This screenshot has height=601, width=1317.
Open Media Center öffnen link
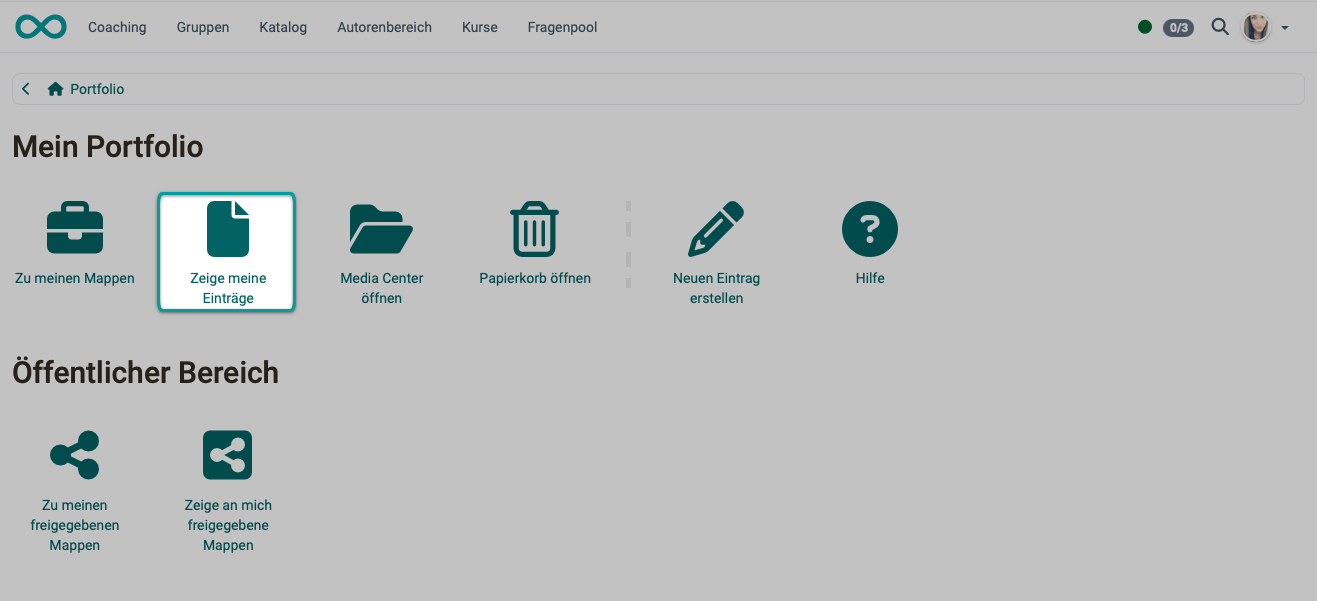[x=381, y=288]
